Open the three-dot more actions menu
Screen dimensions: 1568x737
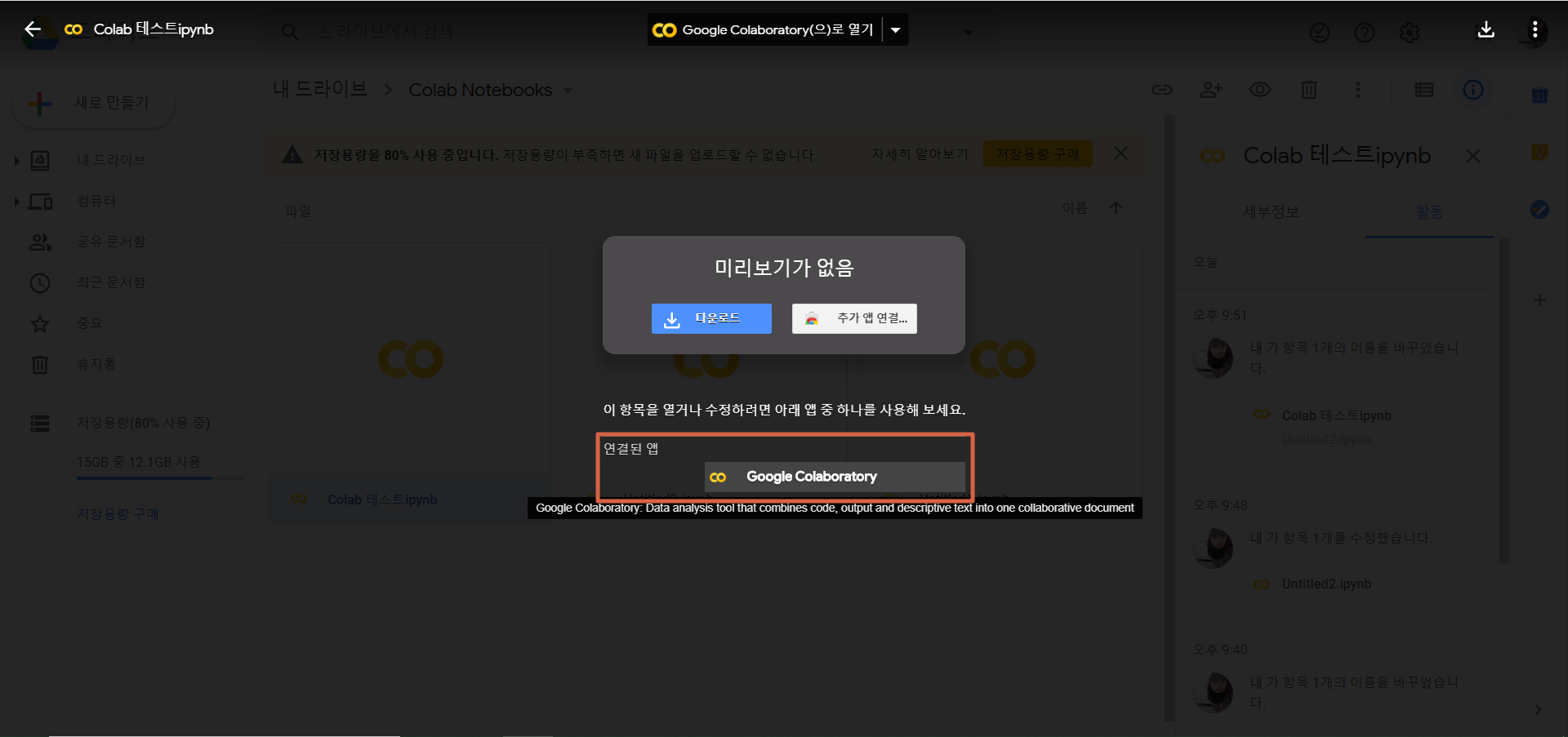pyautogui.click(x=1535, y=29)
